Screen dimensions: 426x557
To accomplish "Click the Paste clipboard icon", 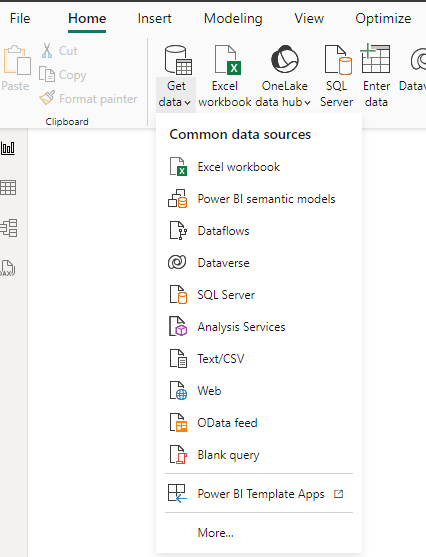I will click(17, 60).
